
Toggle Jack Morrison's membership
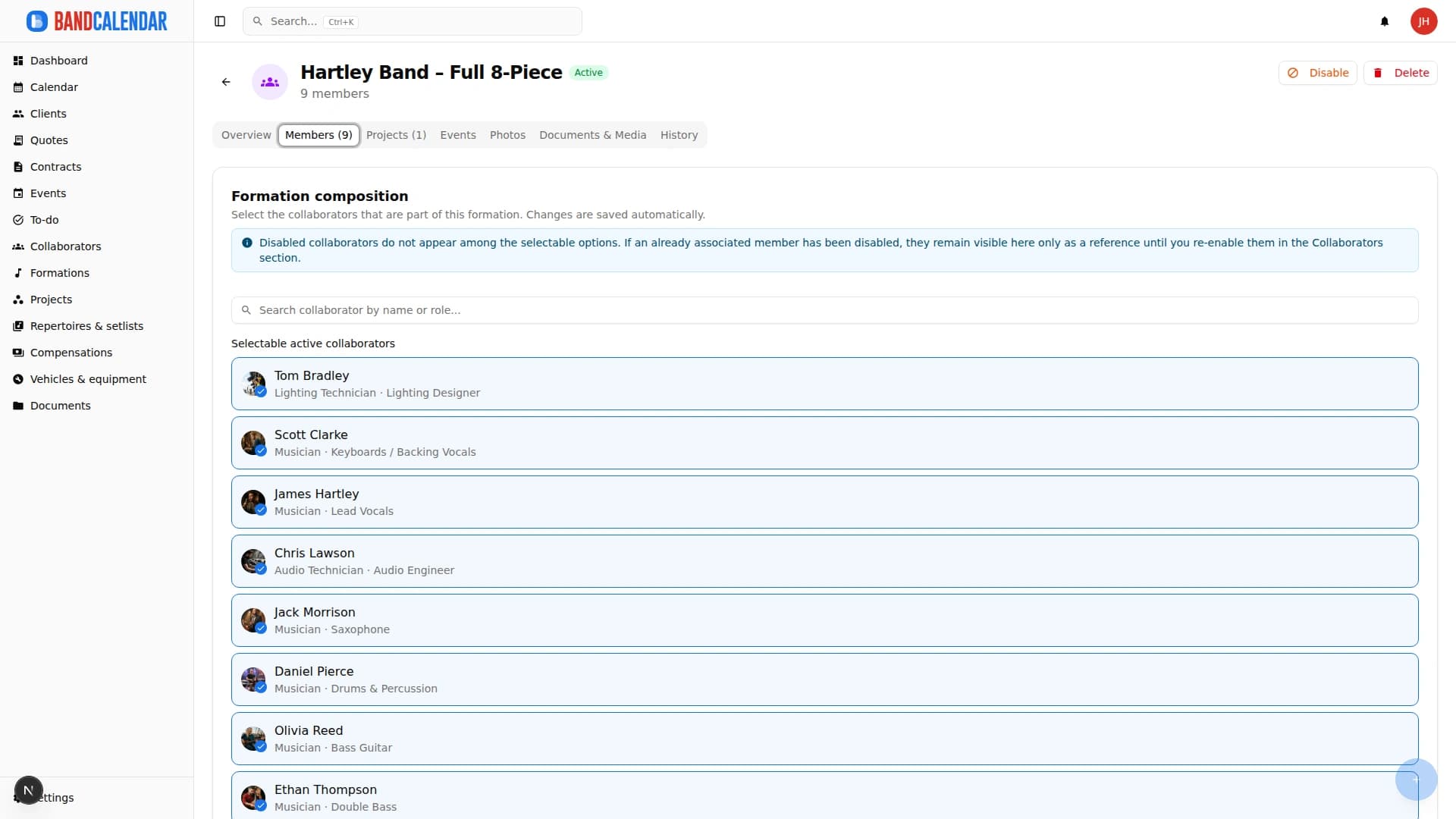(824, 620)
